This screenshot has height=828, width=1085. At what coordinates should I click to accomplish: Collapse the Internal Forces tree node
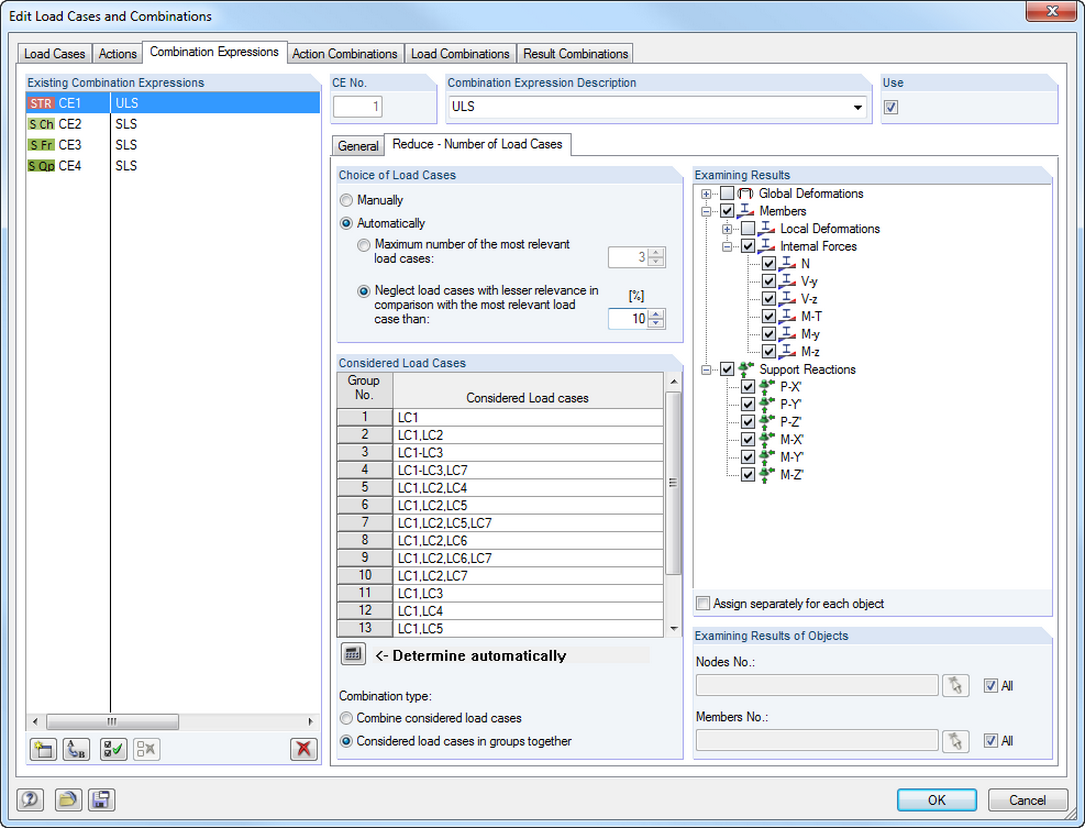click(727, 246)
